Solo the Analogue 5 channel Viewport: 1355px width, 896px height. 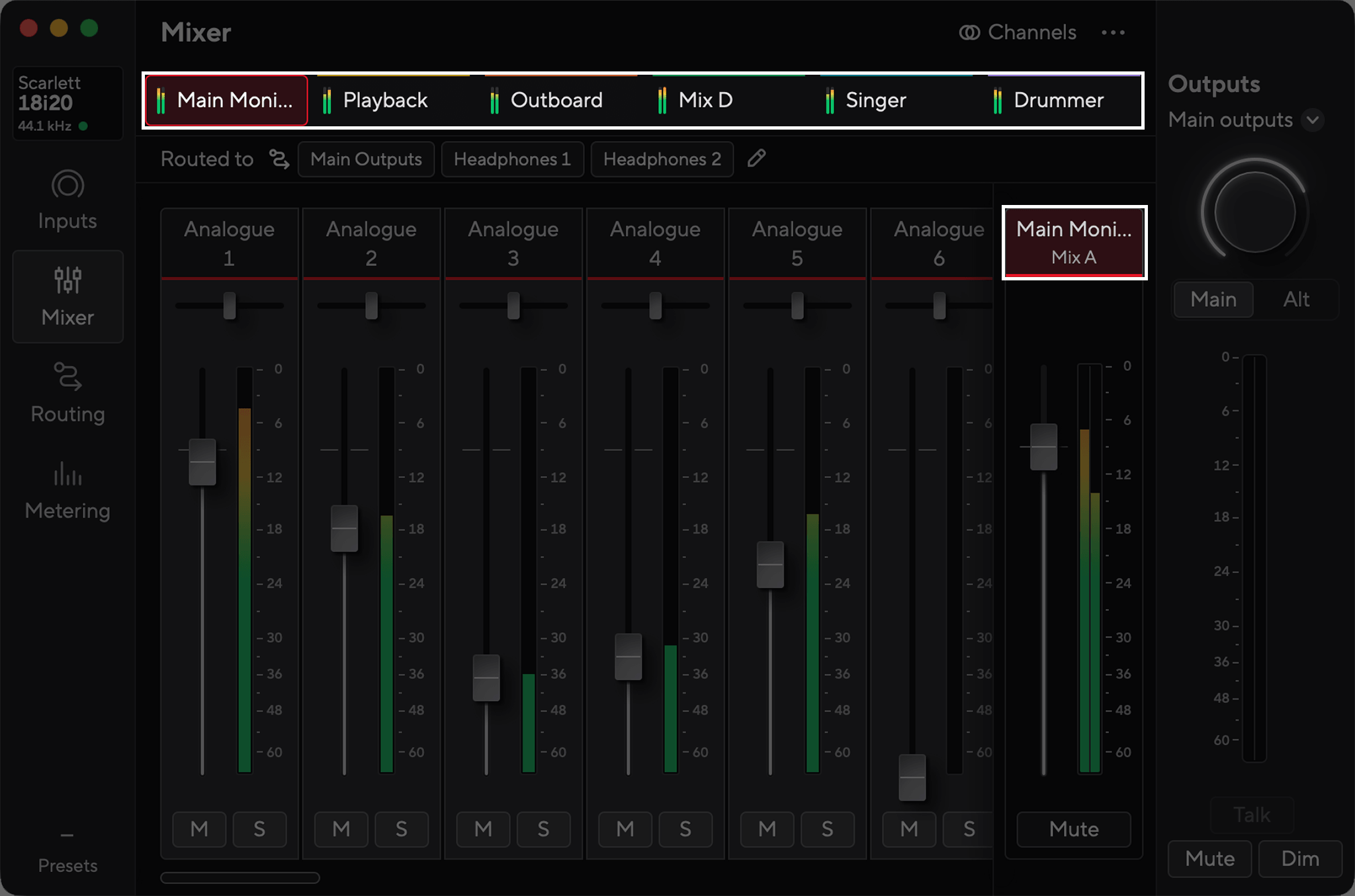828,829
